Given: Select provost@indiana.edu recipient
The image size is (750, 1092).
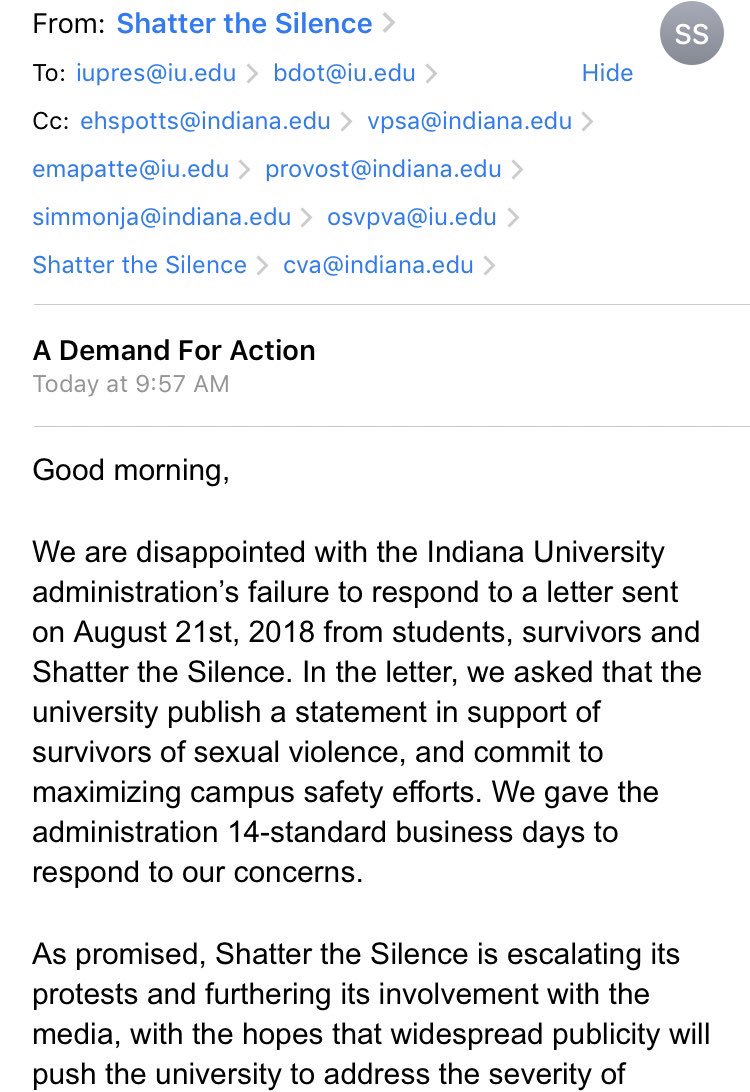Looking at the screenshot, I should coord(383,169).
